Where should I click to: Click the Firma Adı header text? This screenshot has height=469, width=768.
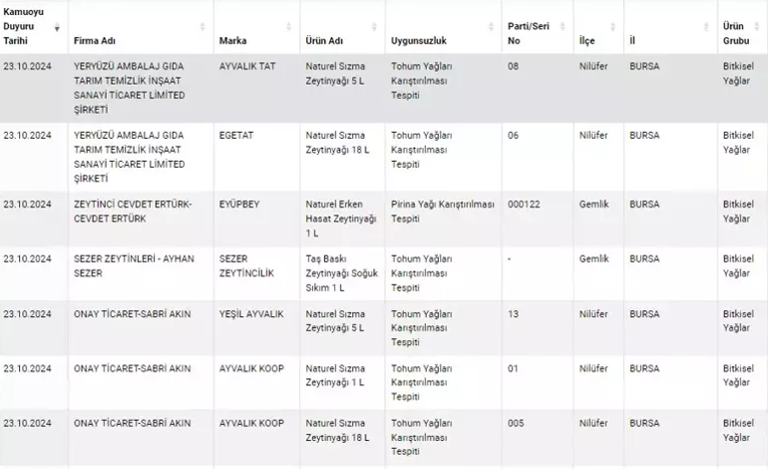pos(95,41)
